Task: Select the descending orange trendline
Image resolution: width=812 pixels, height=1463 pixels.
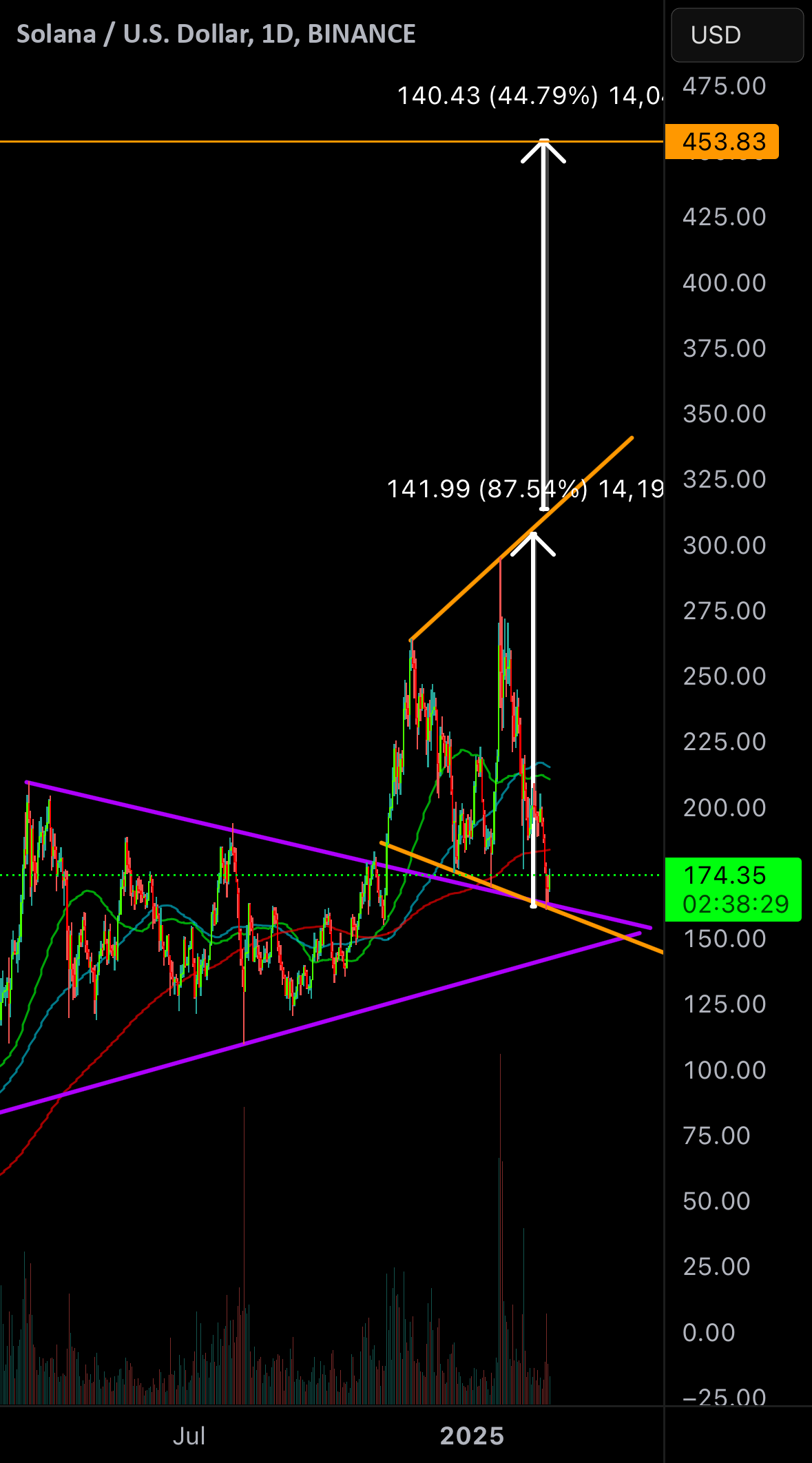Action: (521, 897)
